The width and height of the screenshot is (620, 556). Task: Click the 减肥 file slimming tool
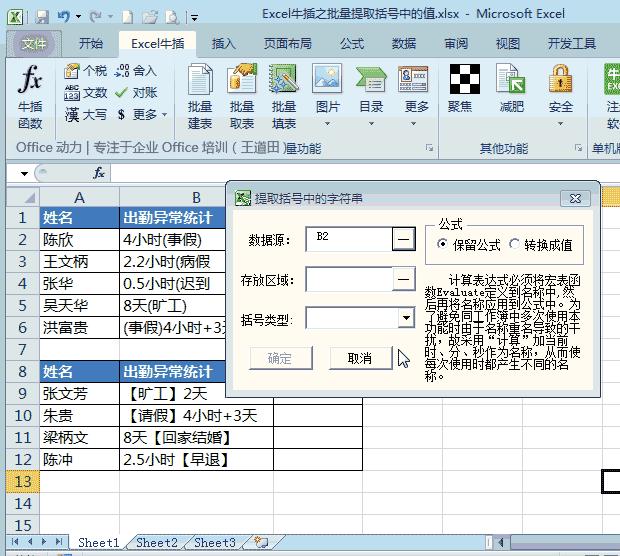[512, 89]
